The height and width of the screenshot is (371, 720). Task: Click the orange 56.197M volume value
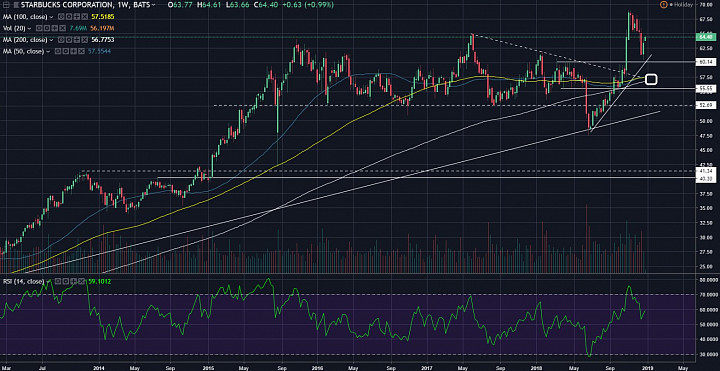(102, 28)
